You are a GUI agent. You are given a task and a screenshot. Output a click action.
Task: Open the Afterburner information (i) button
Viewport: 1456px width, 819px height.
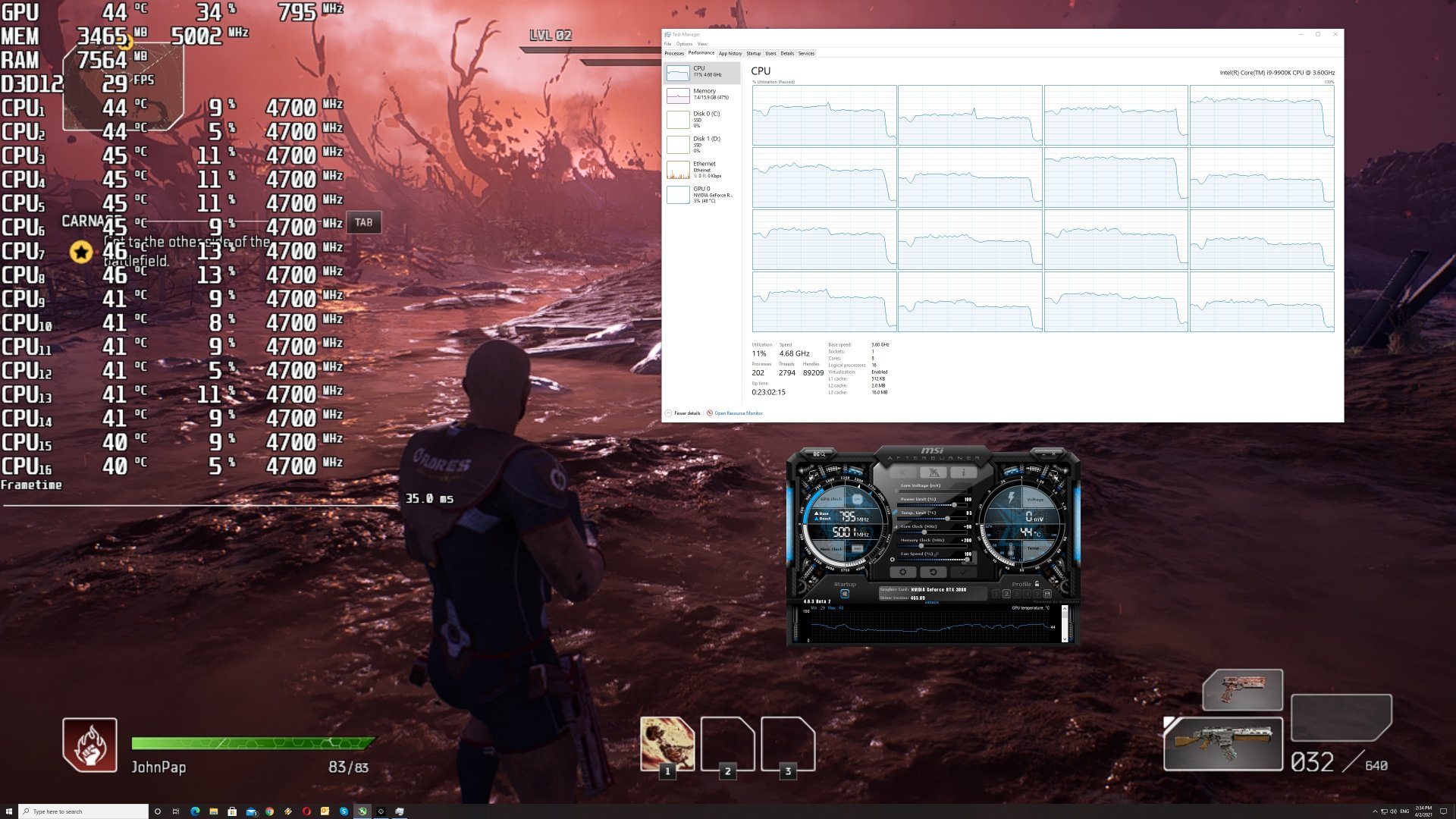pyautogui.click(x=964, y=472)
